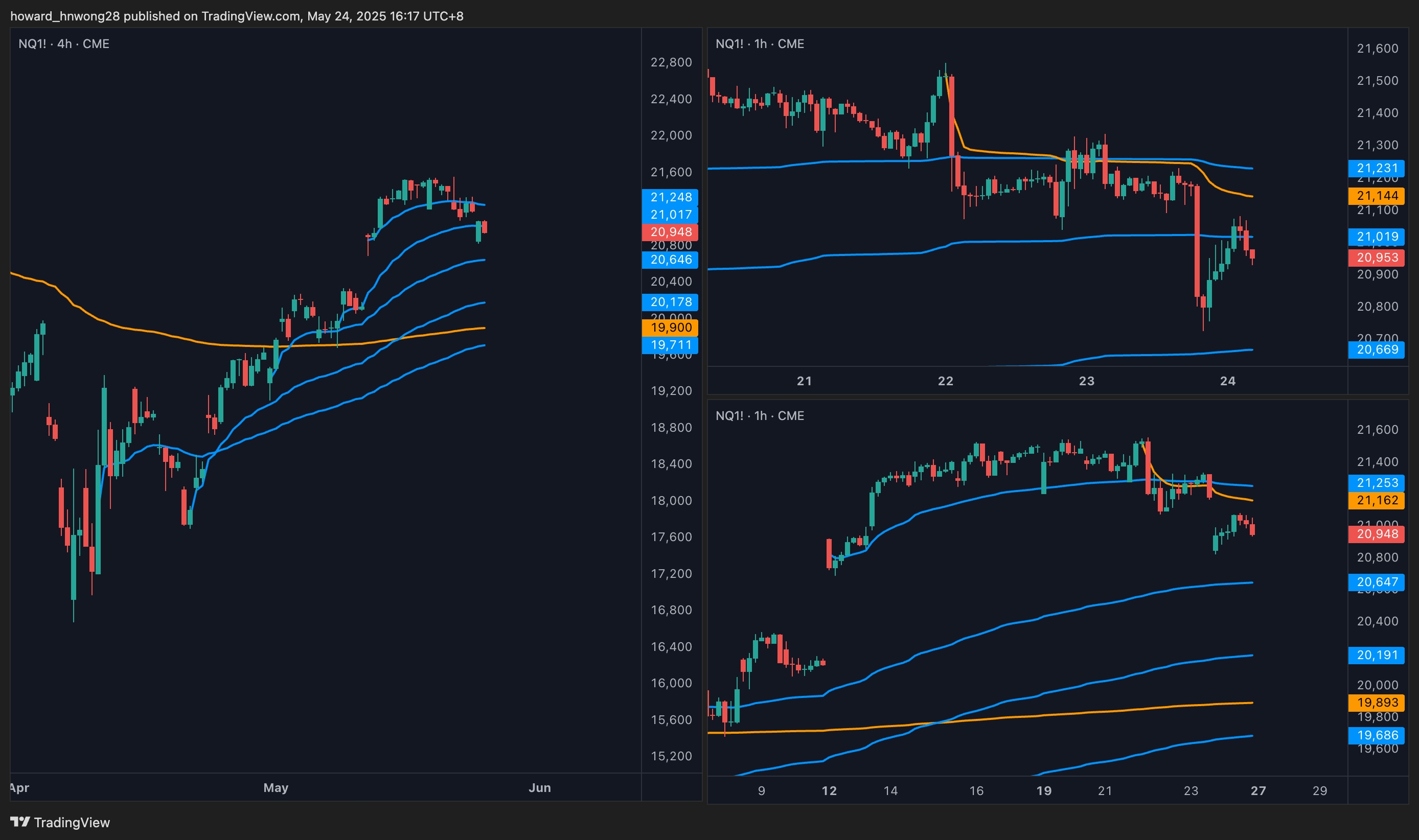Screen dimensions: 1419x840
Task: Click the blue 19,686 price label
Action: coord(1377,735)
